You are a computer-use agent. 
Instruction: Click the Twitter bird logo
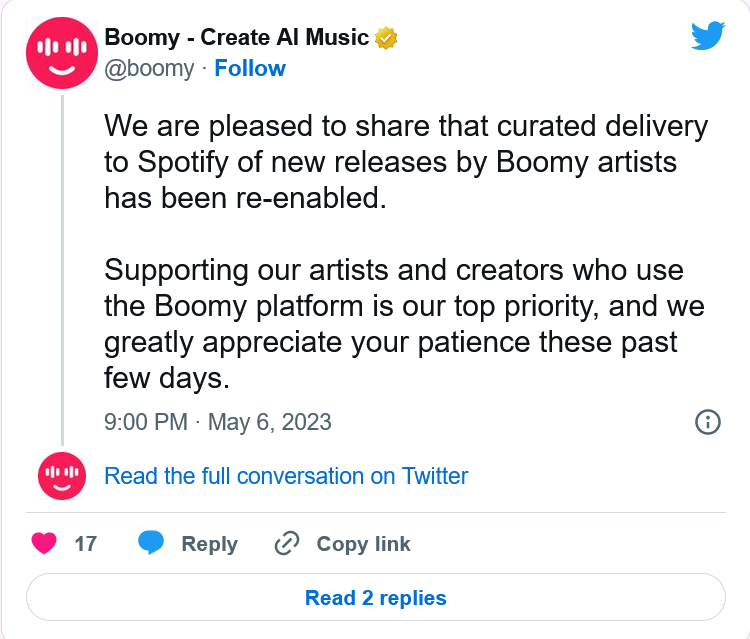coord(708,35)
